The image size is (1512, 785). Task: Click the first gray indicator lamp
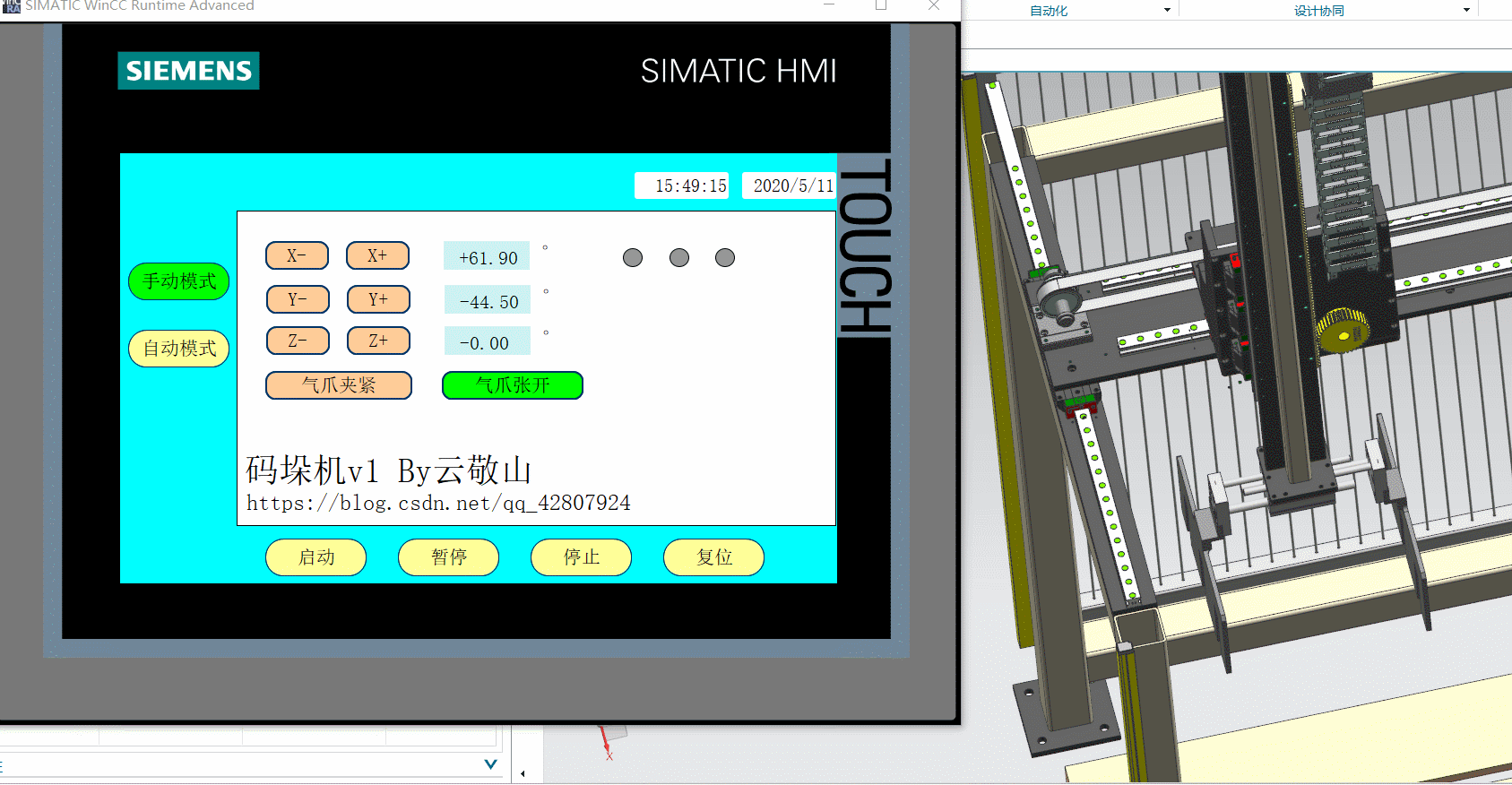[x=633, y=258]
